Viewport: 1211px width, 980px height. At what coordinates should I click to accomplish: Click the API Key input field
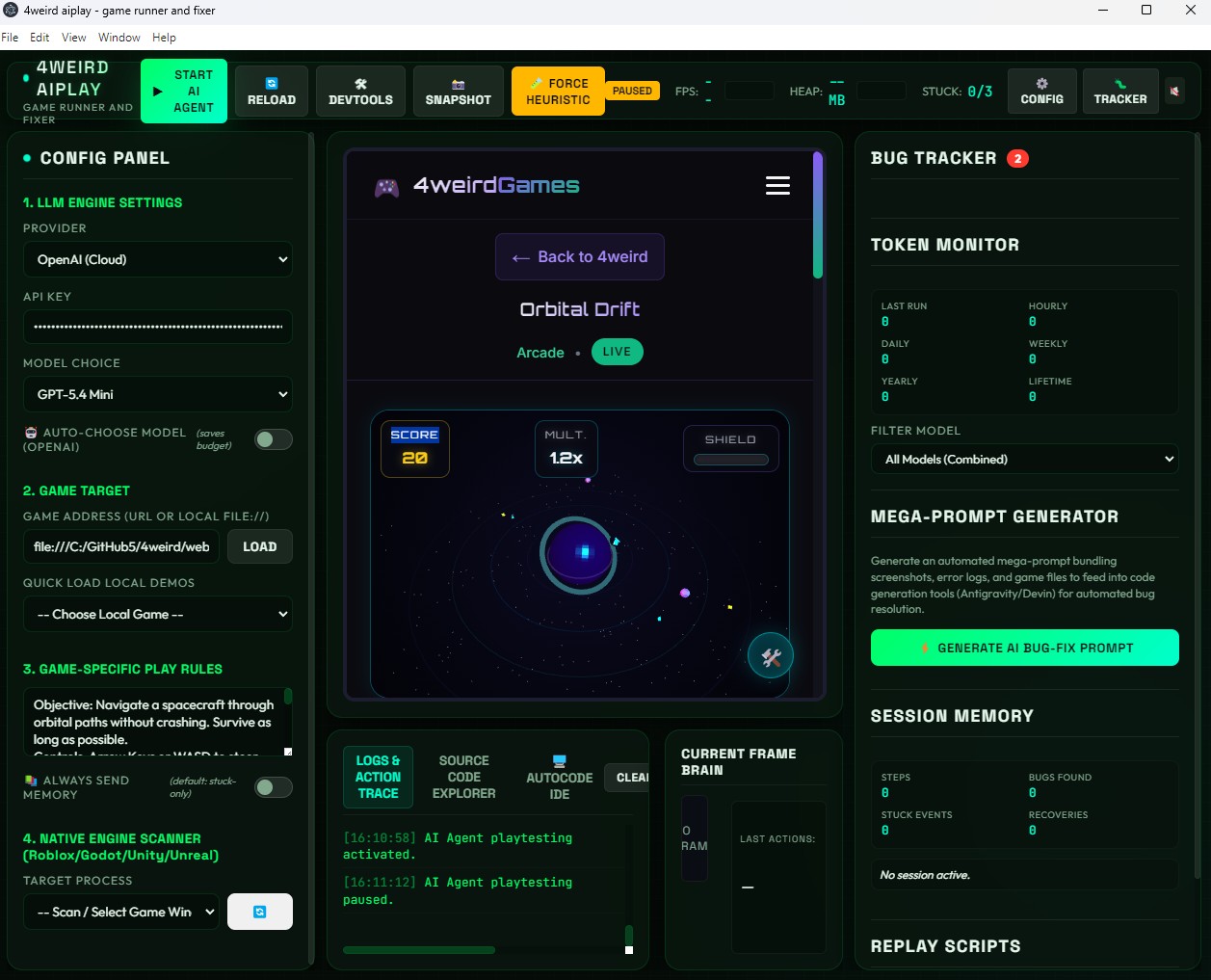[158, 327]
